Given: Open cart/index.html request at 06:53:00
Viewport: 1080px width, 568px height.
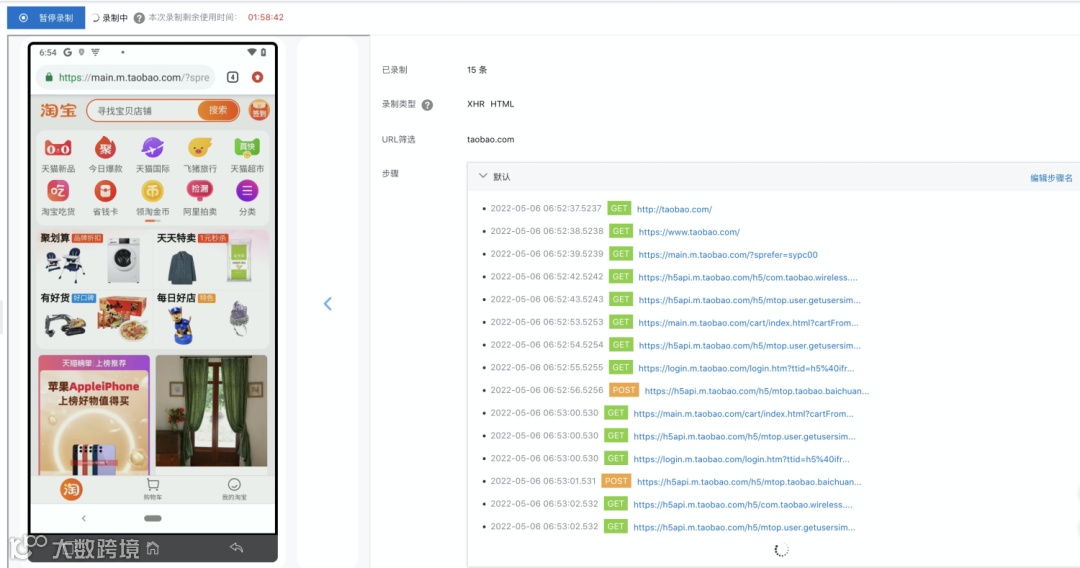Looking at the screenshot, I should point(743,414).
